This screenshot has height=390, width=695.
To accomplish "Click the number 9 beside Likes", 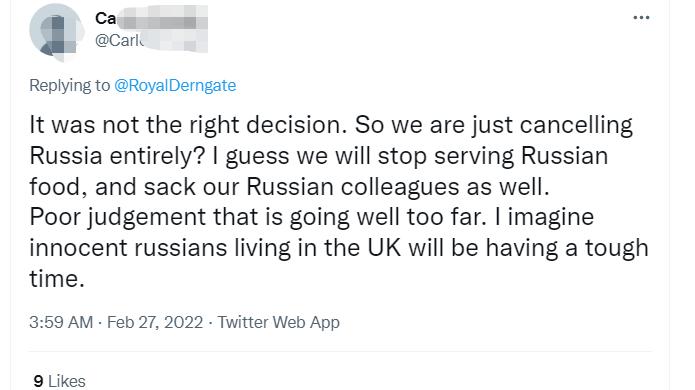I will 38,381.
